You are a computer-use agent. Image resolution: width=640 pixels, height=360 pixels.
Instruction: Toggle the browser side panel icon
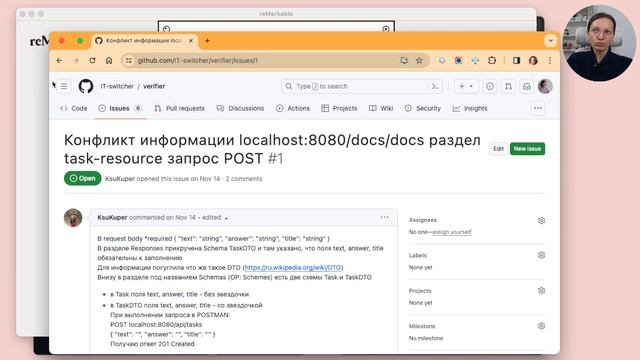tap(516, 60)
